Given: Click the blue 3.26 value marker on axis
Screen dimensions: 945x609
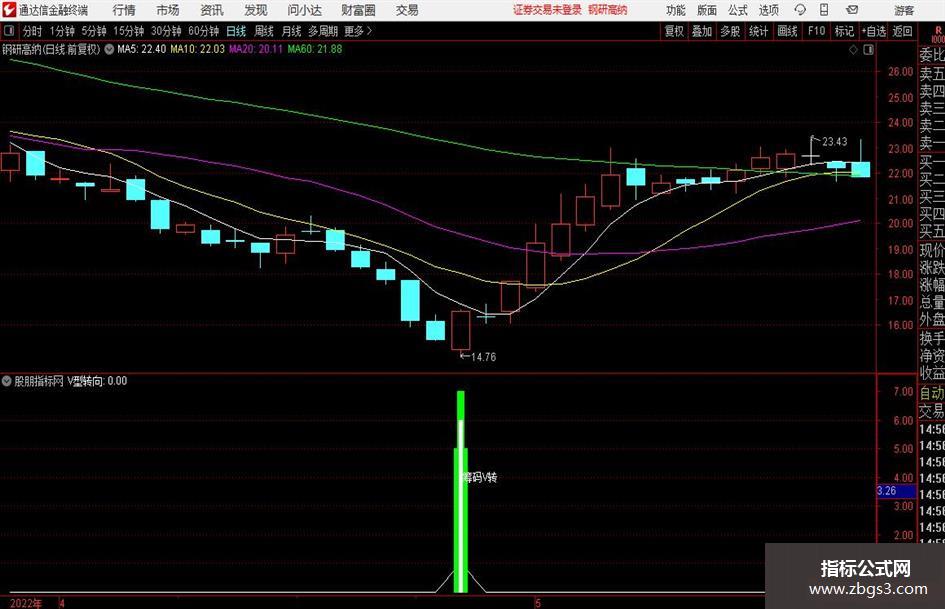Looking at the screenshot, I should pos(896,491).
